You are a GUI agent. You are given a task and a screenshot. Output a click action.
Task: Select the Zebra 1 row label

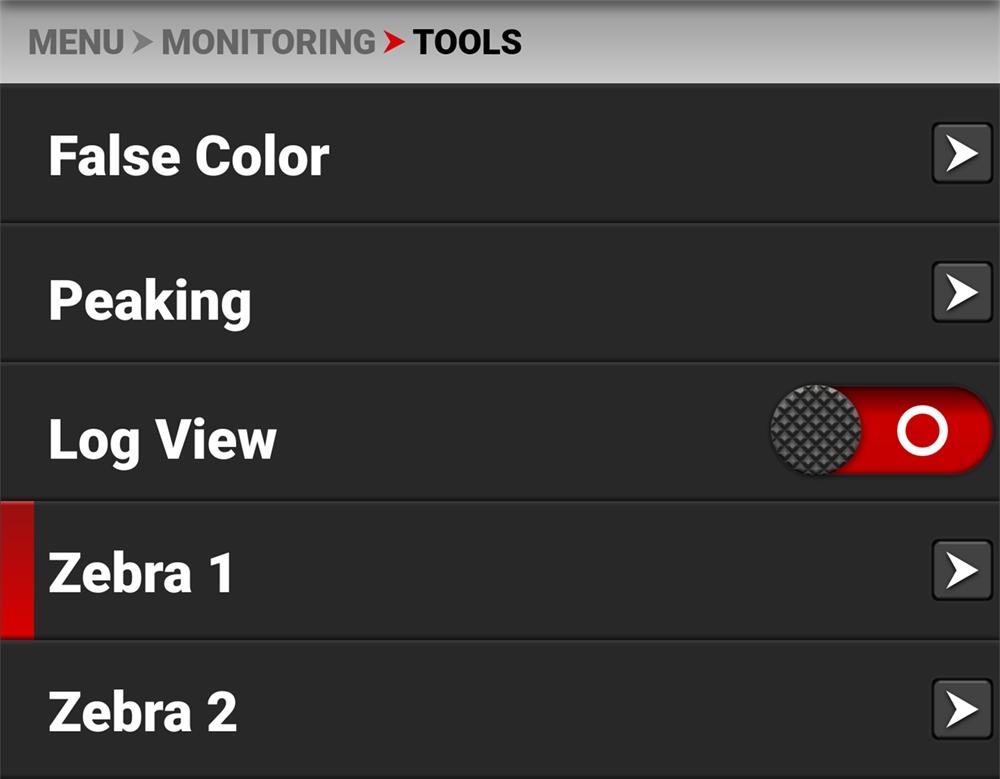point(140,573)
